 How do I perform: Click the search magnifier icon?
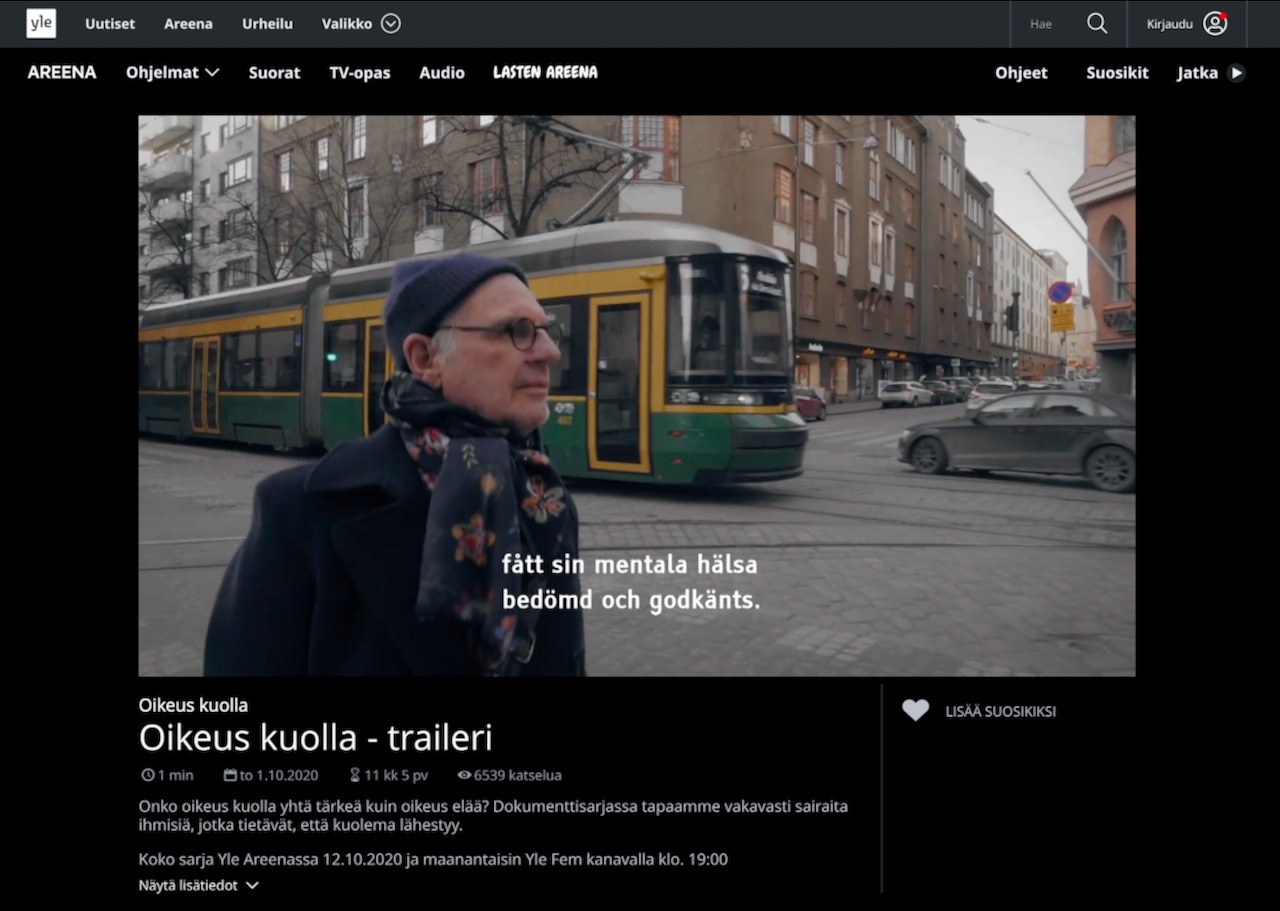(1097, 23)
